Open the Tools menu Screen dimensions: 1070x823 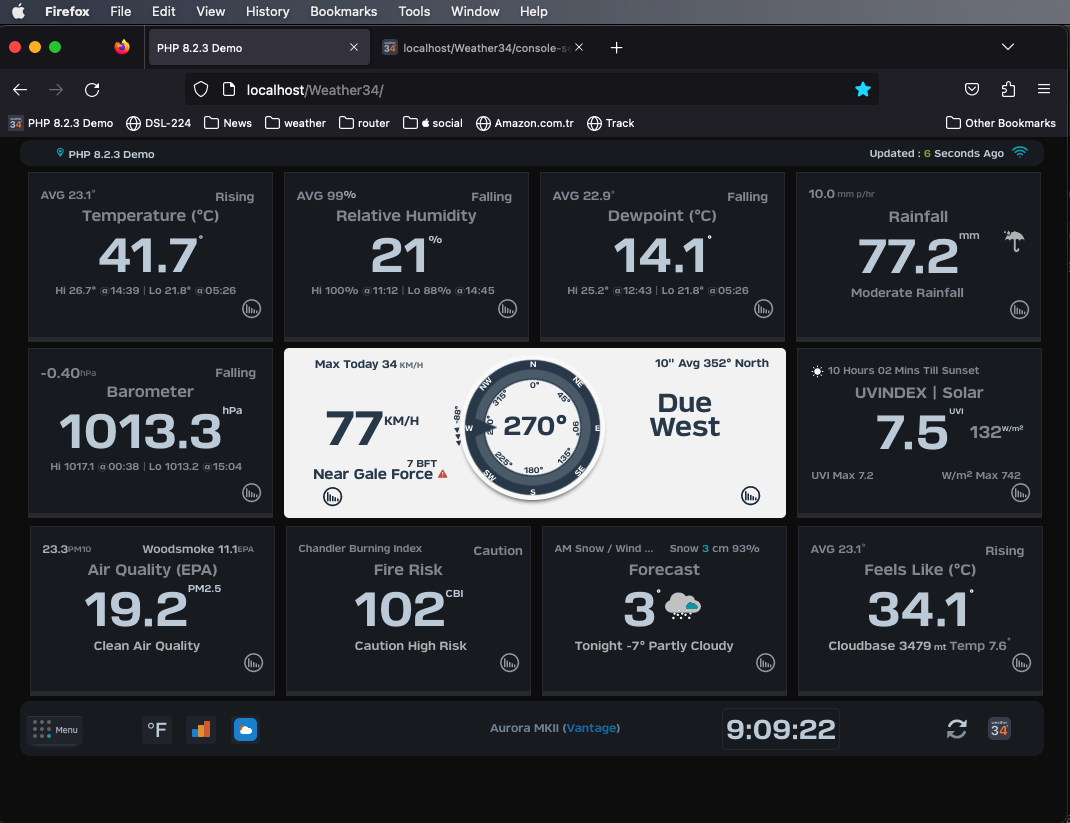[x=414, y=12]
